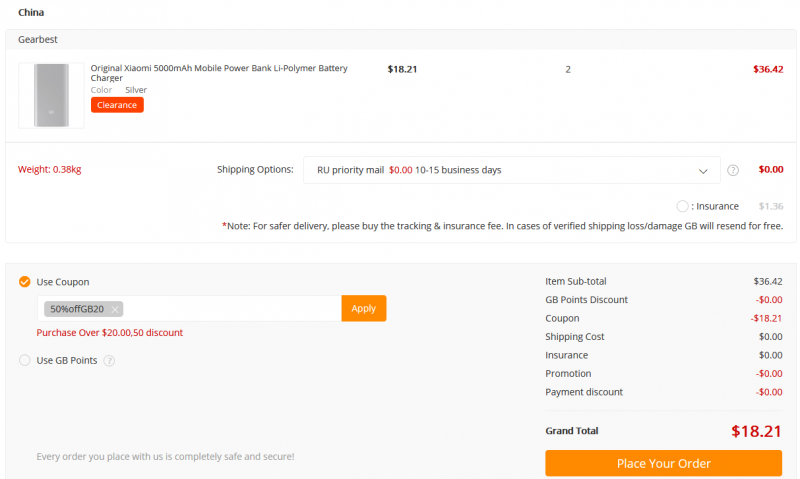Expand the shipping options dropdown chevron
This screenshot has width=800, height=479.
point(703,171)
